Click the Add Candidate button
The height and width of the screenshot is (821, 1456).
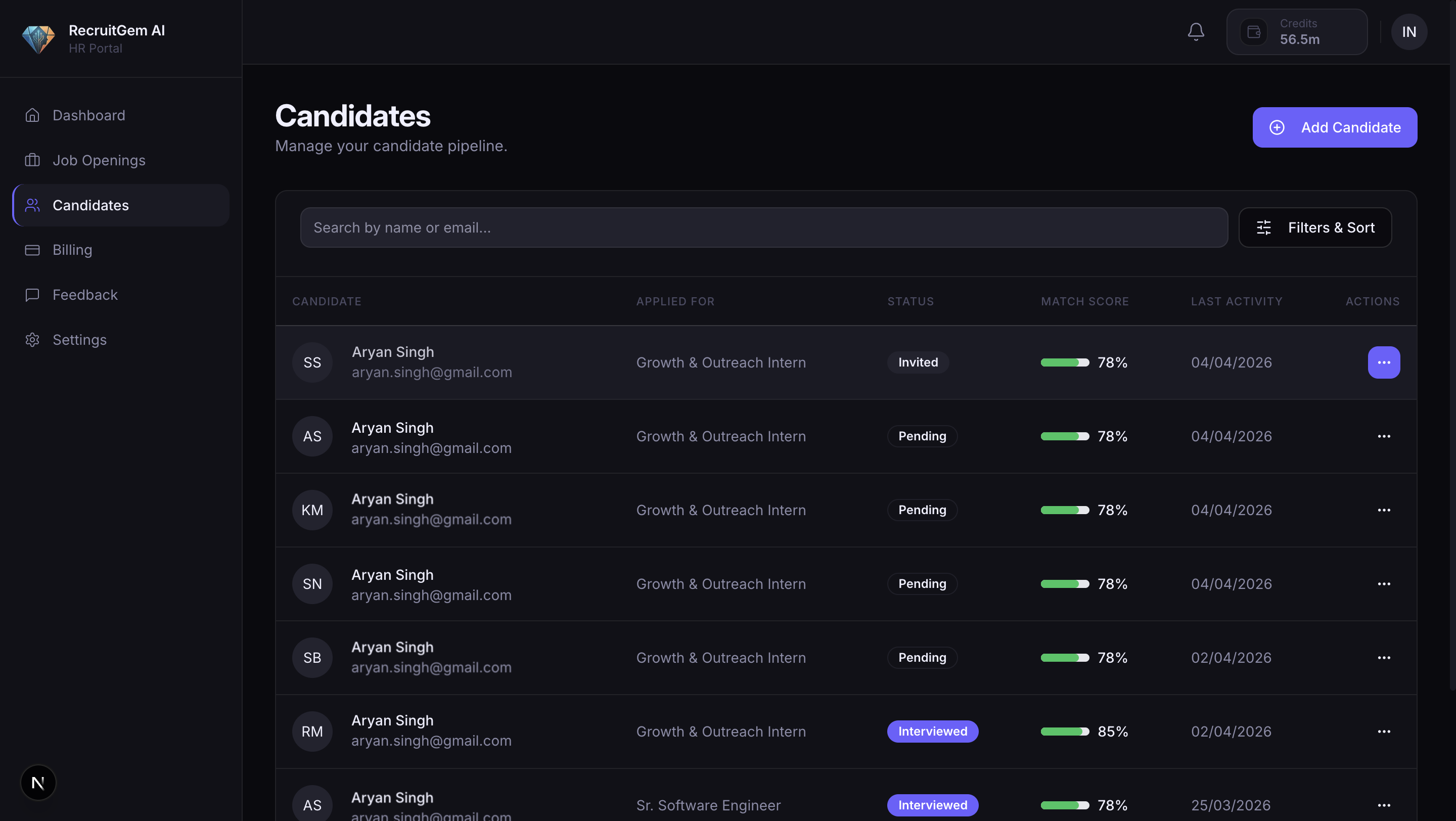pos(1335,128)
